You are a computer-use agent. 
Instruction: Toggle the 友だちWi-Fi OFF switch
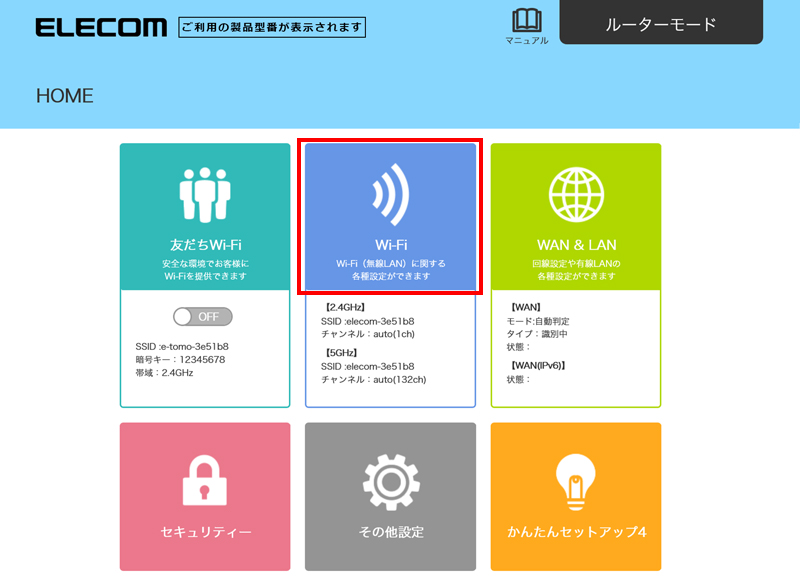pos(203,317)
